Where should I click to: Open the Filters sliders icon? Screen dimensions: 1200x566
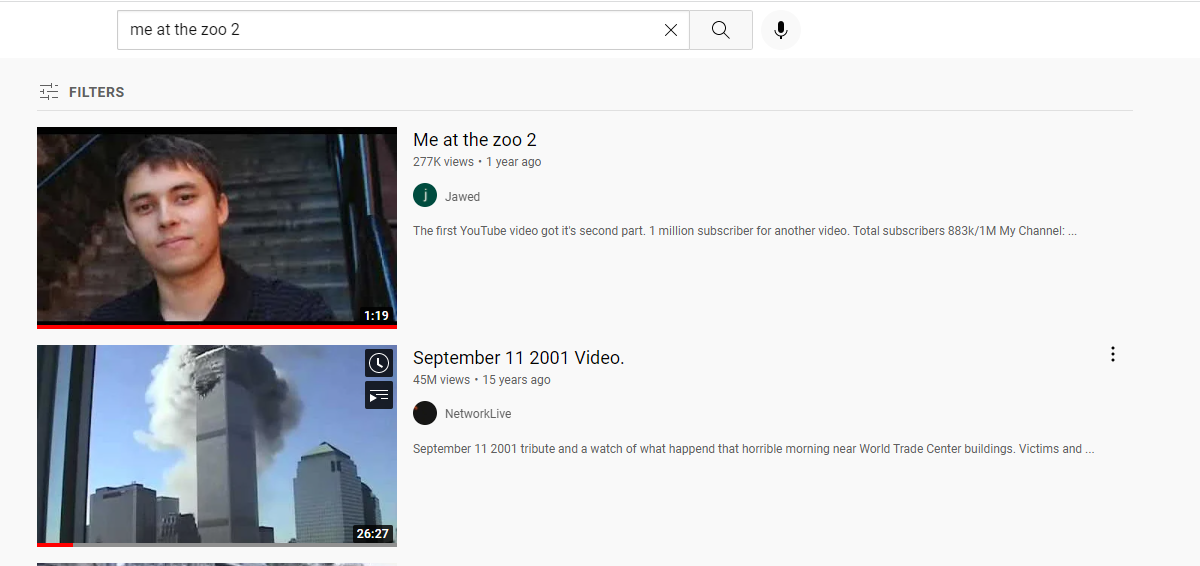coord(49,92)
